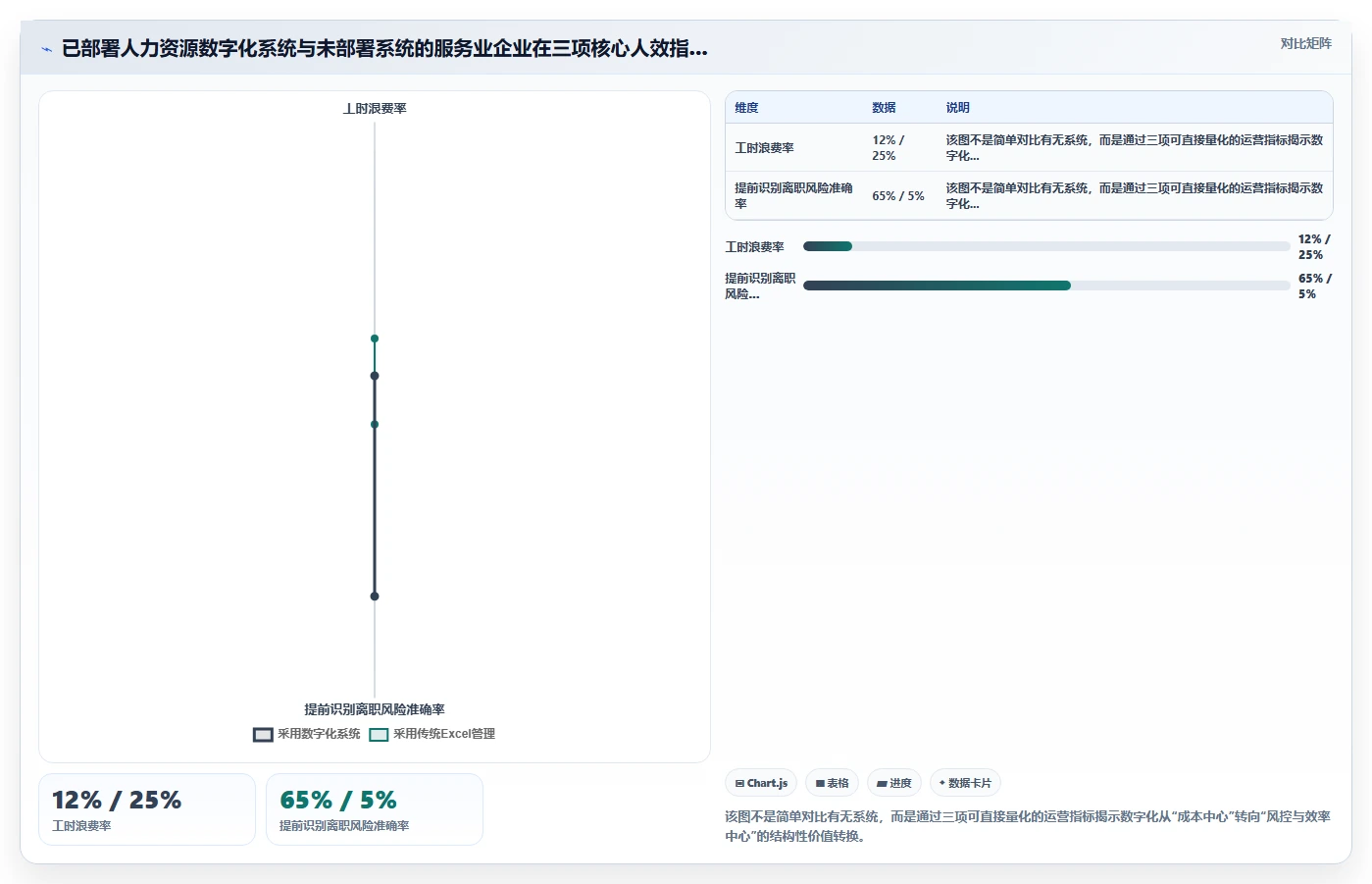Click the chart title heading text

[384, 48]
